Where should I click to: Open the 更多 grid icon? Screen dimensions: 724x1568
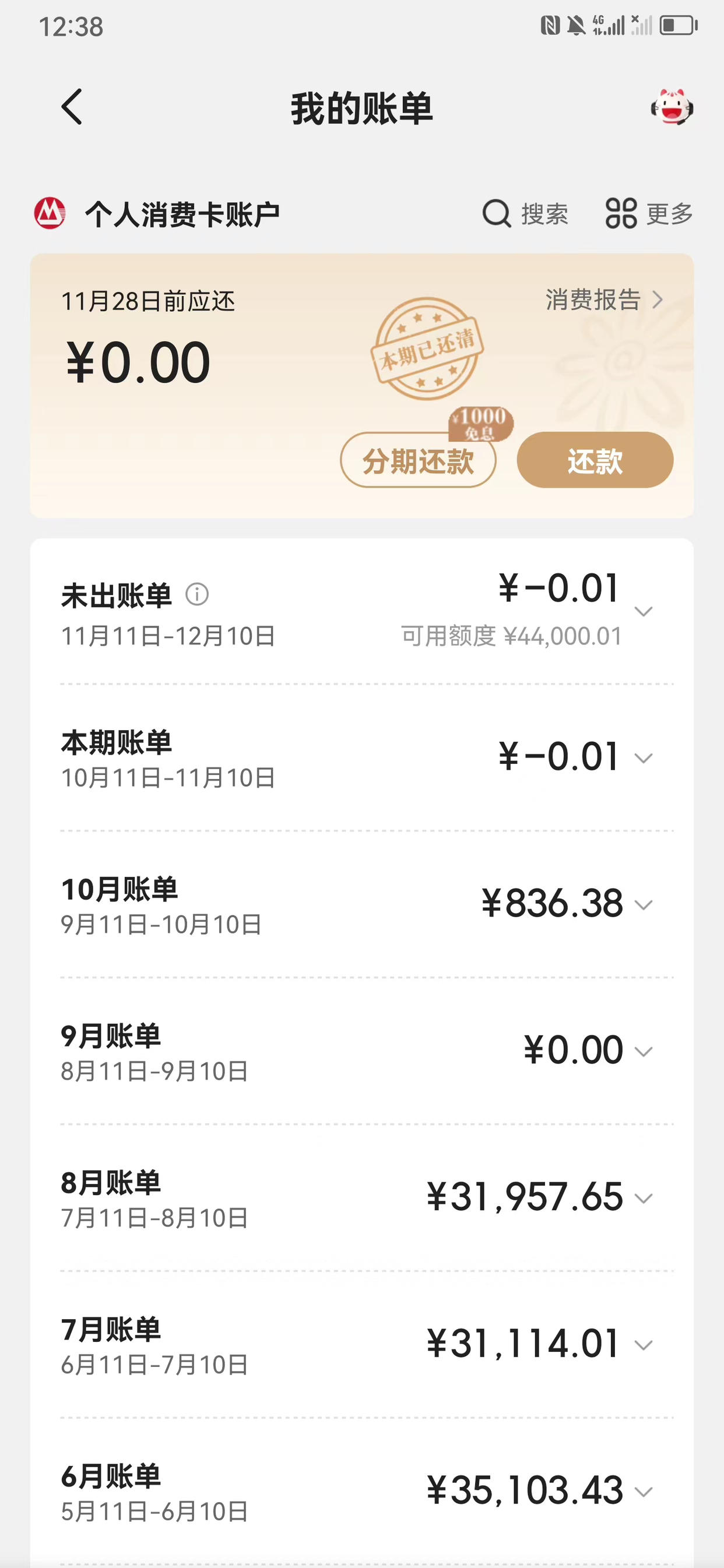621,213
